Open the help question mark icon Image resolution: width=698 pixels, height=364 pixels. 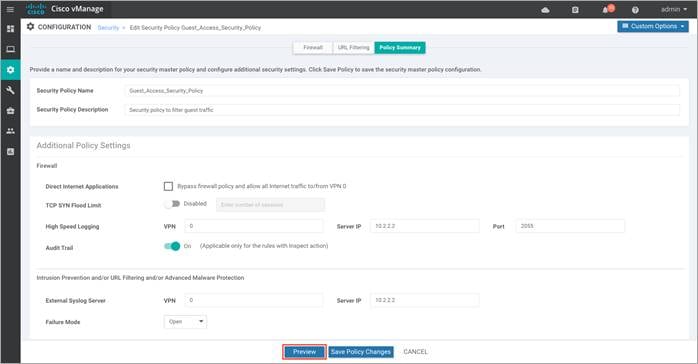(x=635, y=10)
